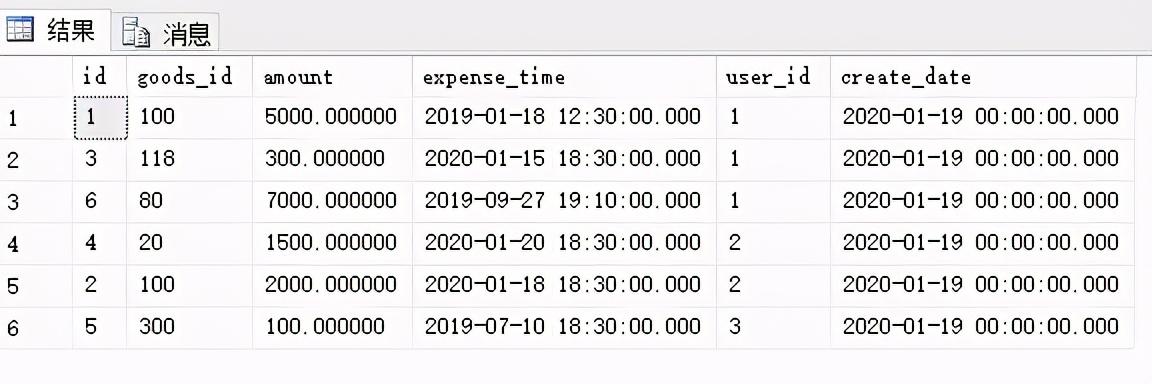The width and height of the screenshot is (1152, 384).
Task: Click the messages document icon
Action: (137, 32)
